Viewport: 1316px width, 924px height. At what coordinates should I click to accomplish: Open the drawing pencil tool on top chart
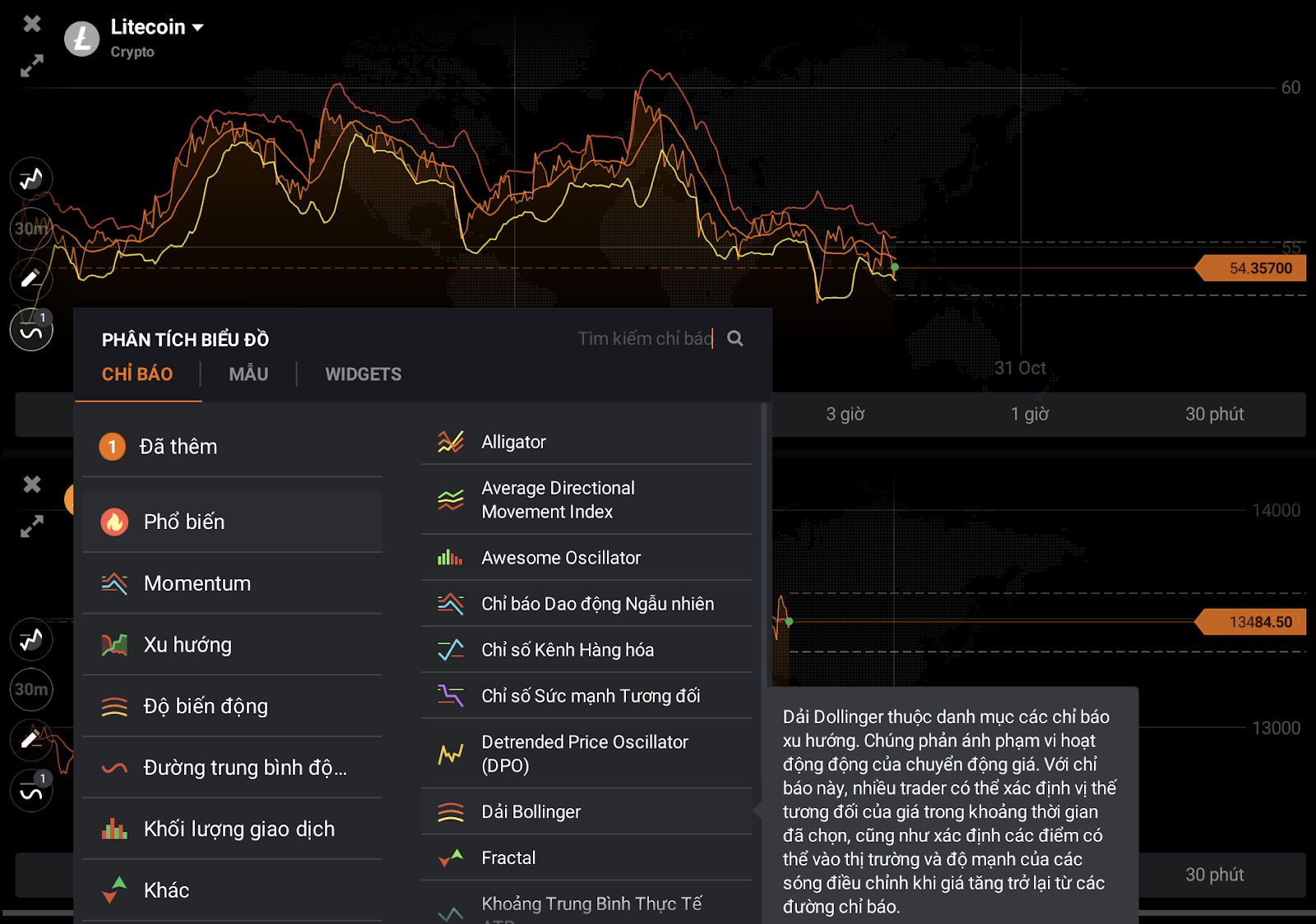click(x=31, y=278)
